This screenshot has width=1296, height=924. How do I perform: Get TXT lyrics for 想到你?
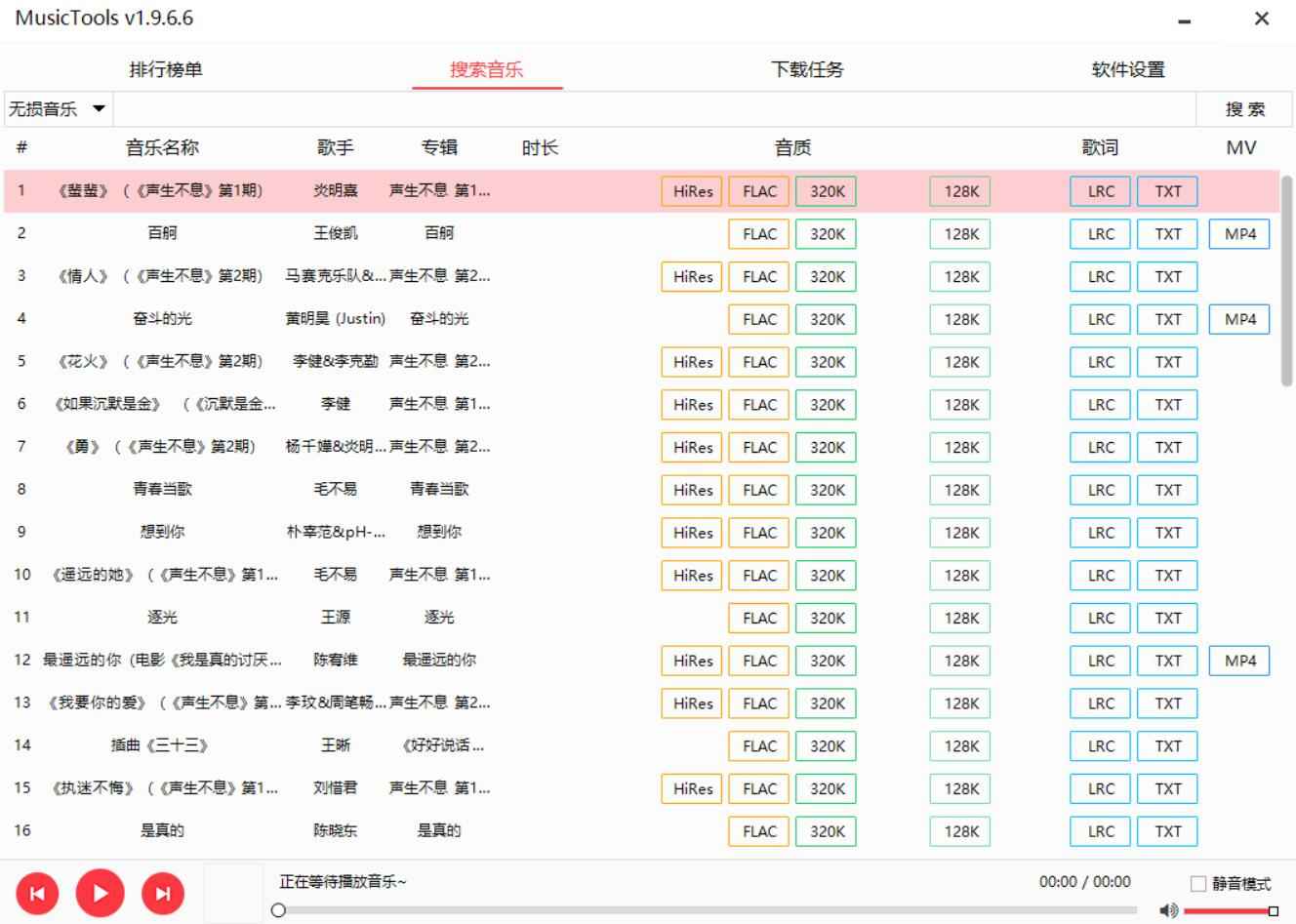coord(1167,533)
